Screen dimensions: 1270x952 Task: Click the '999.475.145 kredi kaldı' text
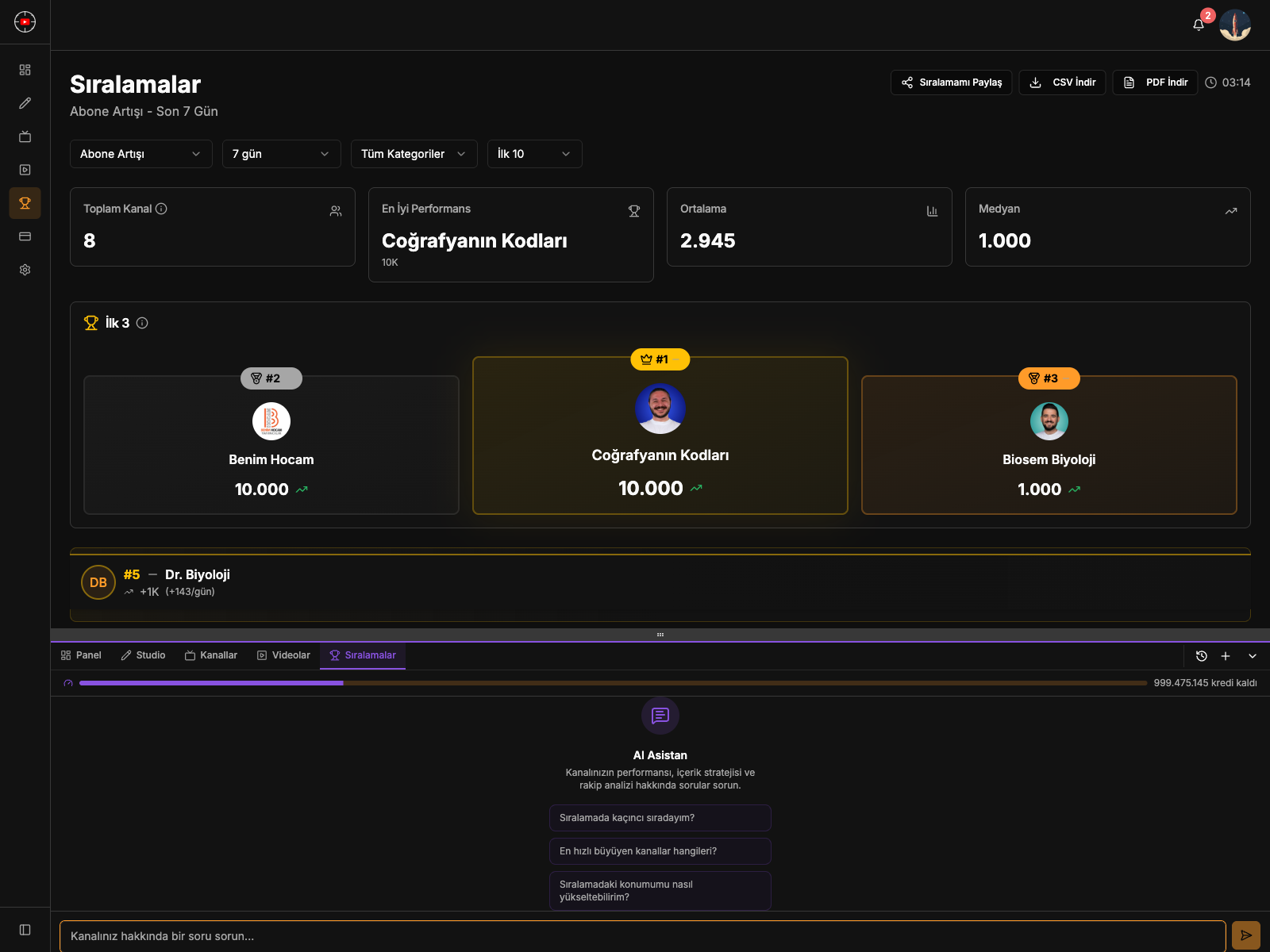coord(1205,683)
